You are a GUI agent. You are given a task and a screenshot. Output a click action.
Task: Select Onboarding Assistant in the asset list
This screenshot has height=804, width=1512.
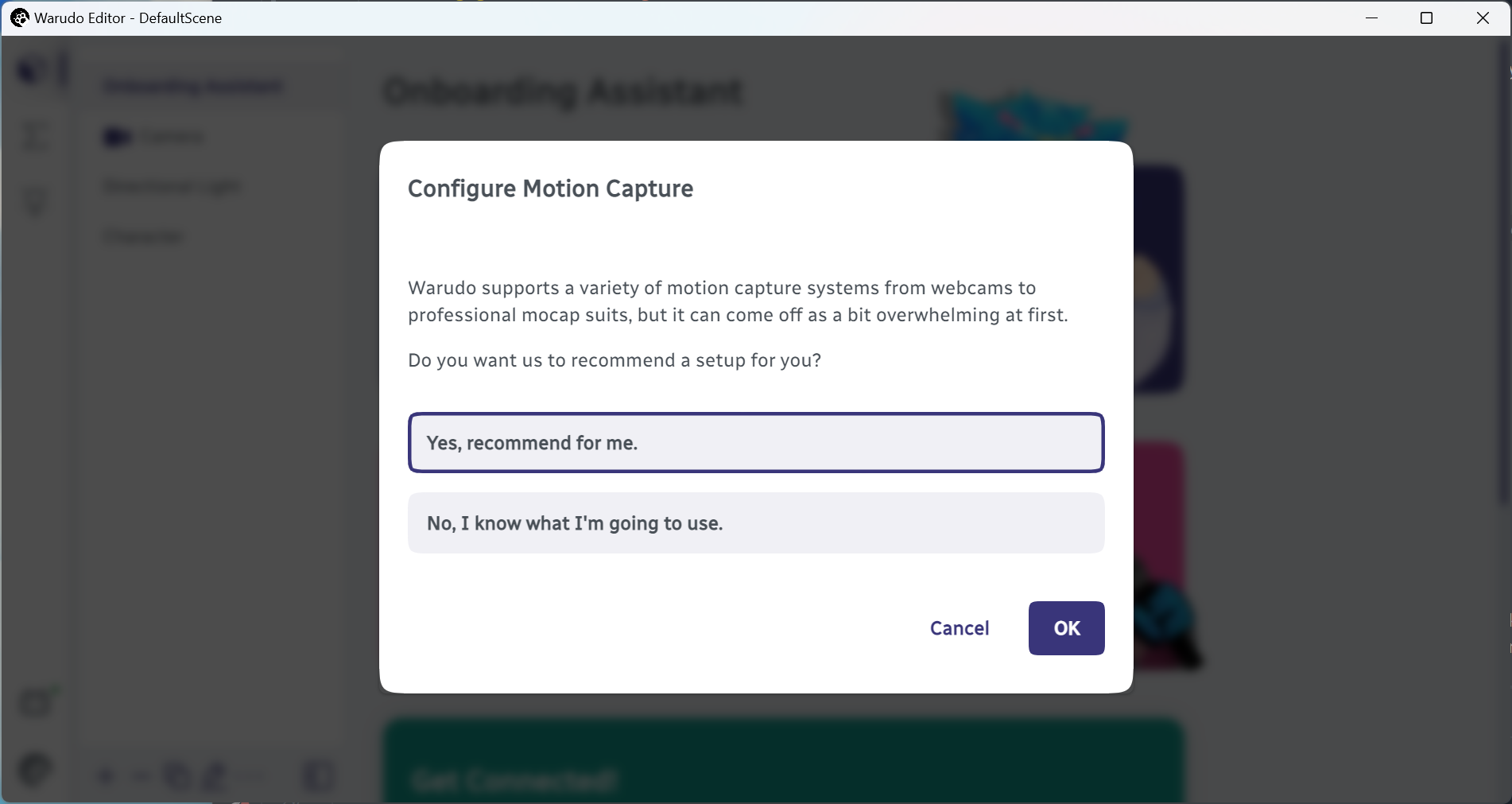pos(193,86)
